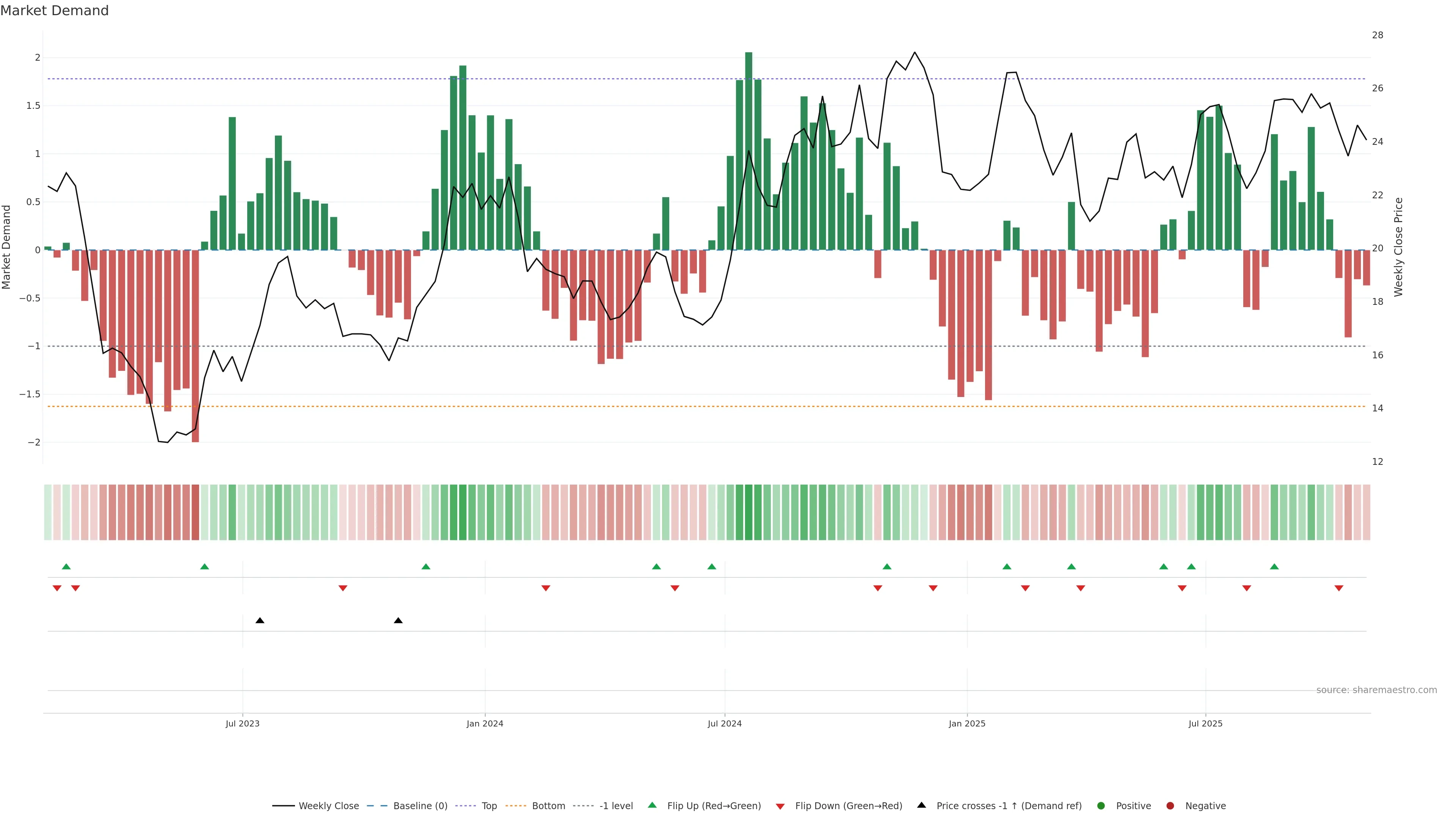Toggle Flip Down red triangle legend icon
1456x819 pixels.
coord(780,806)
